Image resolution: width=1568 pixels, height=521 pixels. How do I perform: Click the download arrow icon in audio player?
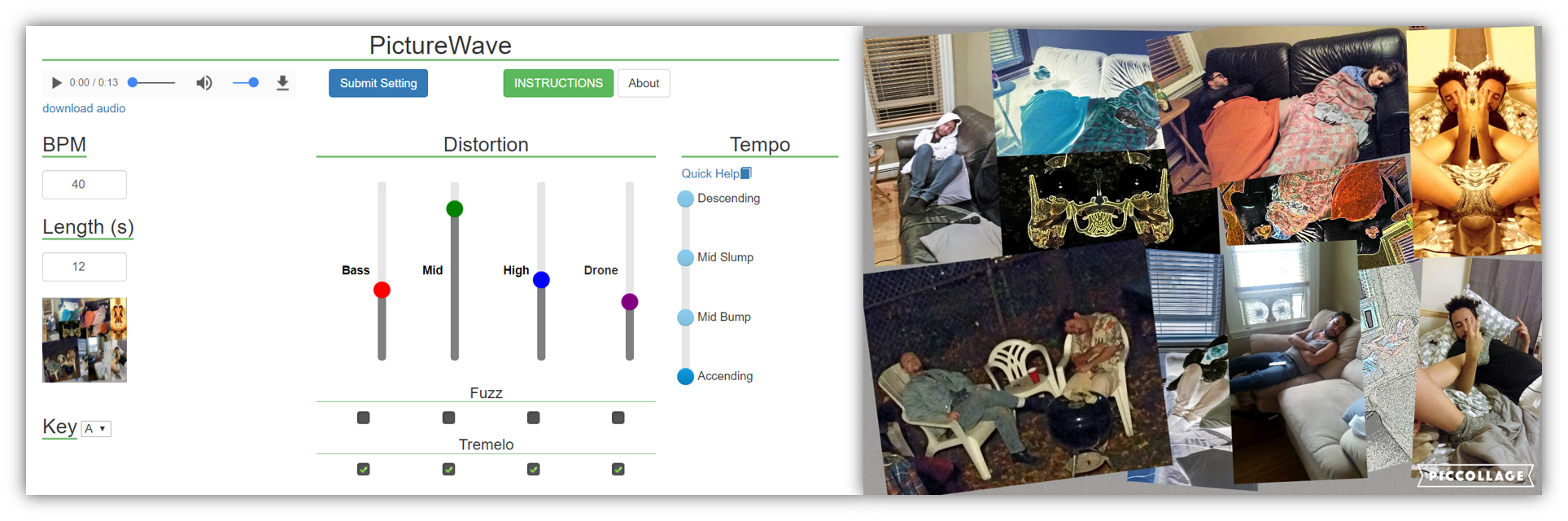[282, 83]
